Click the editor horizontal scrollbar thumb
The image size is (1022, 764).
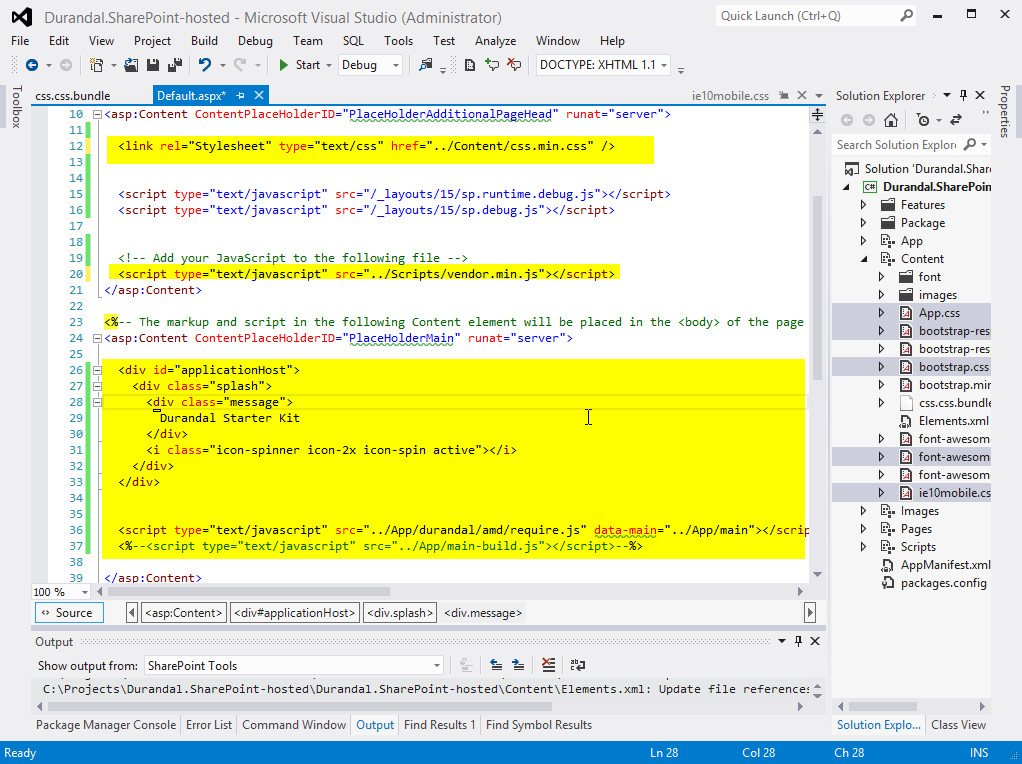point(249,592)
